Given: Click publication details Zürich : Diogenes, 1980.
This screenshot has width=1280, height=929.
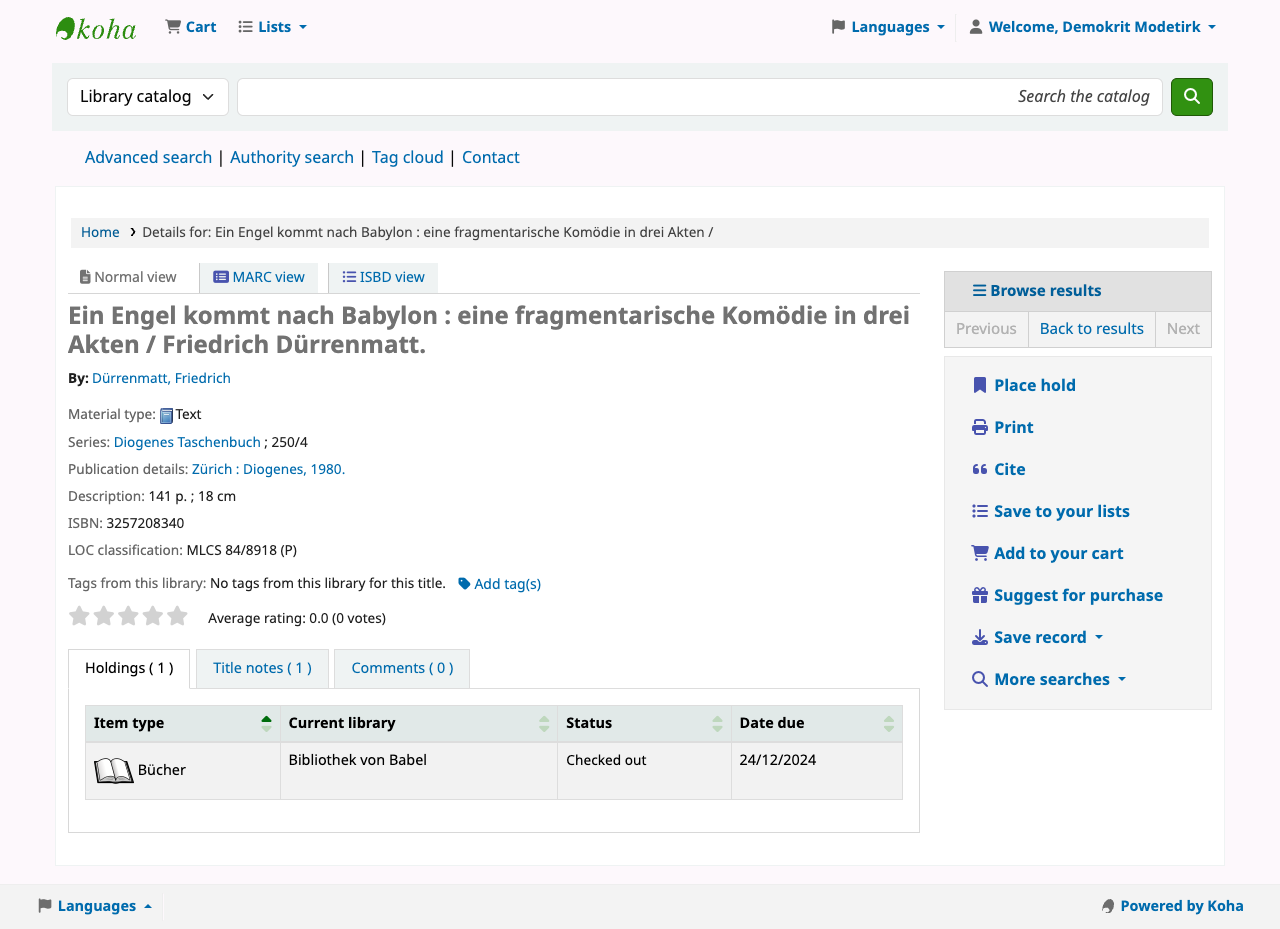Looking at the screenshot, I should tap(268, 470).
